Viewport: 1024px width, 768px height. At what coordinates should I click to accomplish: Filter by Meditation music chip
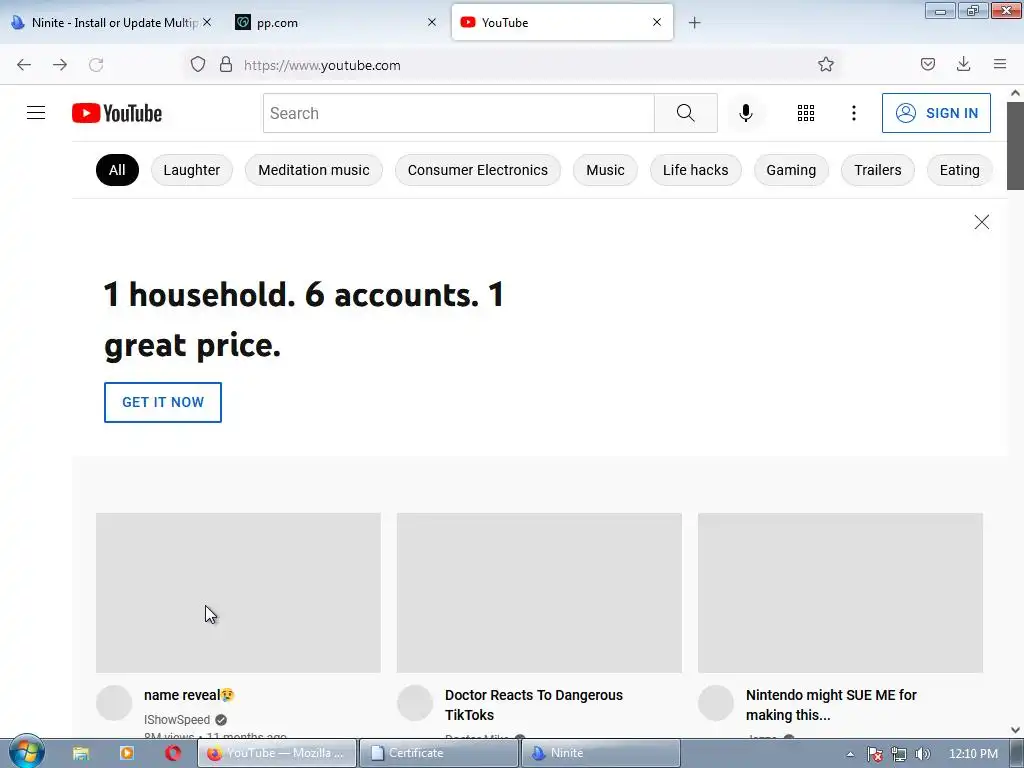pos(313,170)
